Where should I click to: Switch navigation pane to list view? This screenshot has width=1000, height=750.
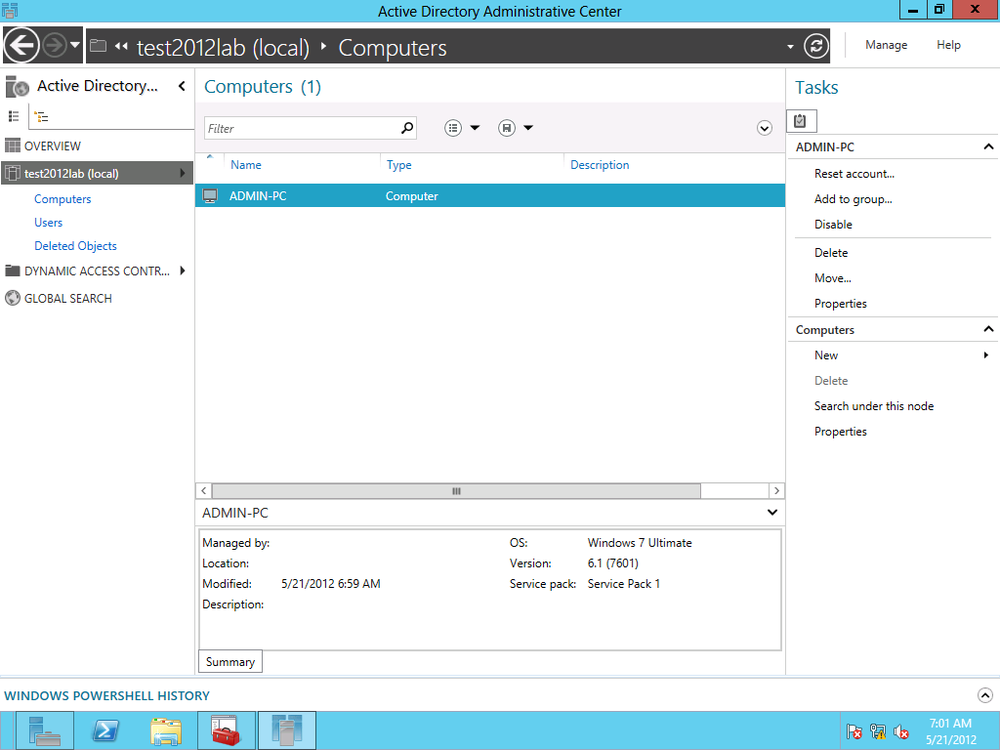(x=13, y=116)
